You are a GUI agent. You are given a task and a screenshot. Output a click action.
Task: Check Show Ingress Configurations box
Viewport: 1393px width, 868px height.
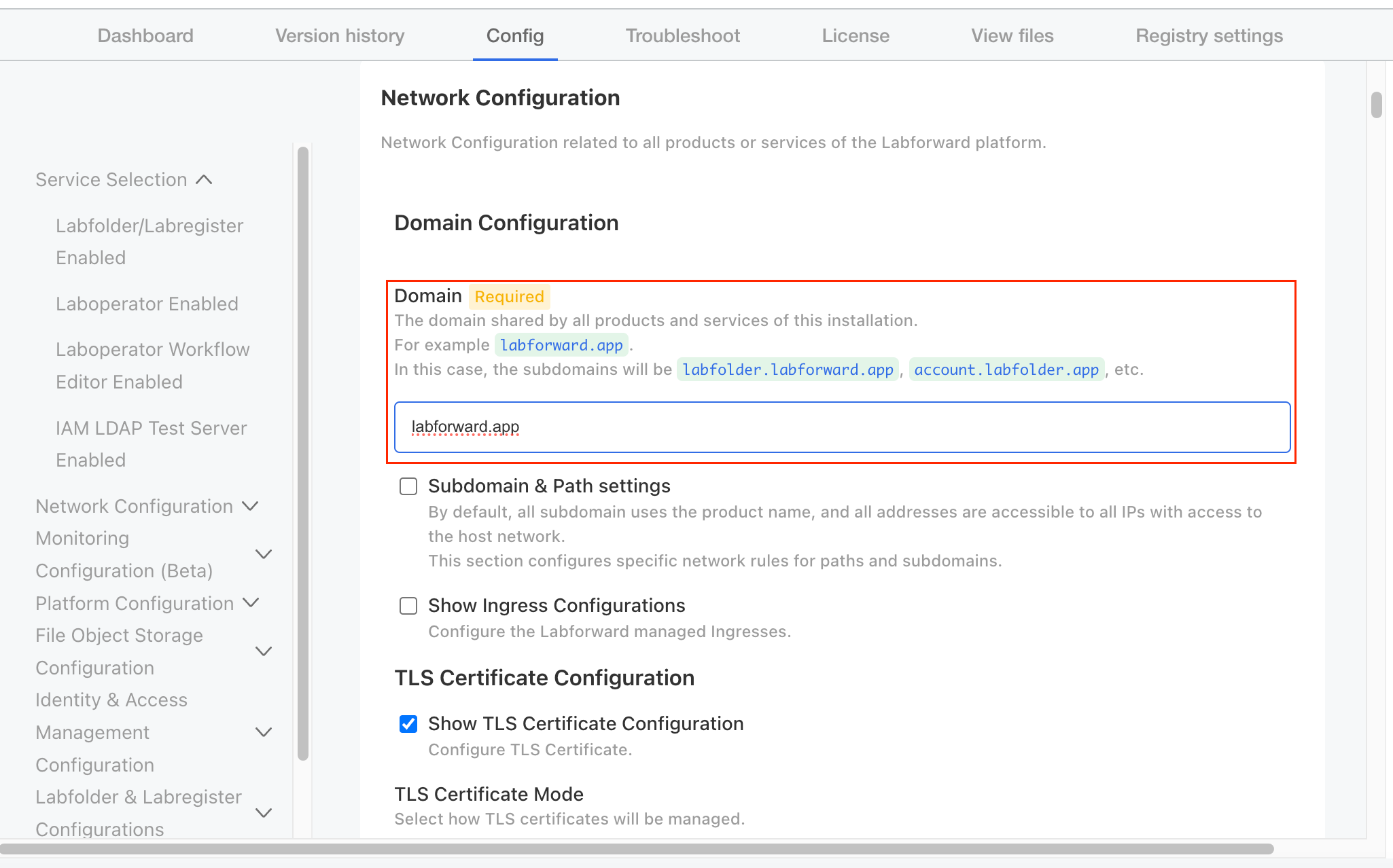408,606
